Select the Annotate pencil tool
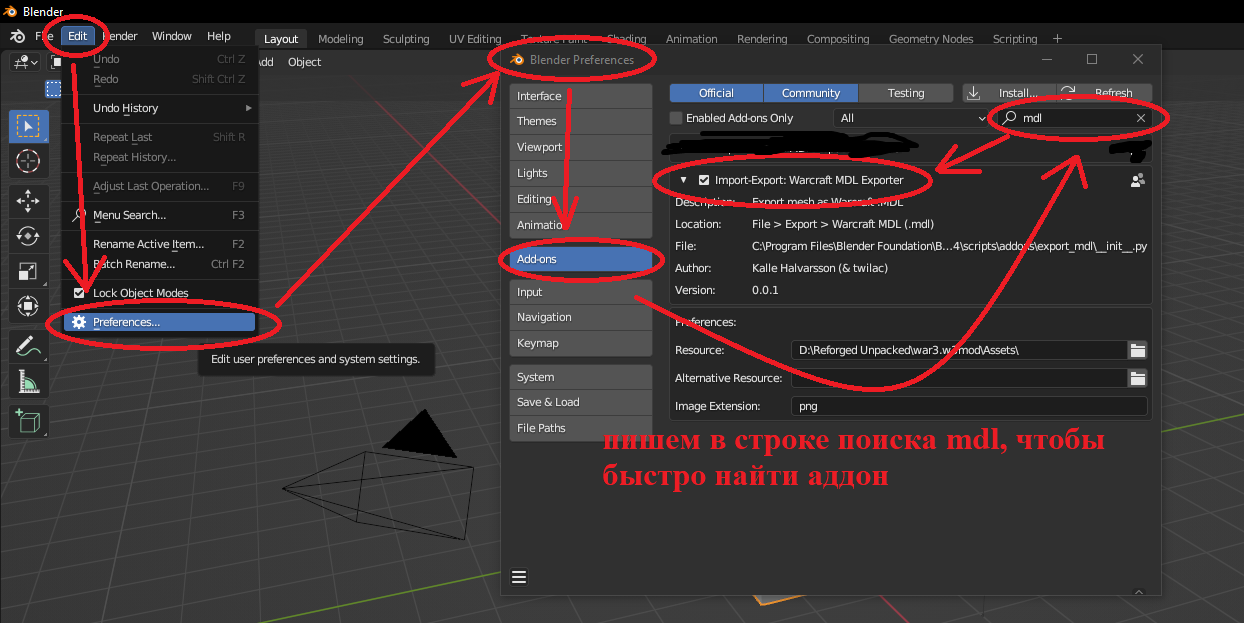The width and height of the screenshot is (1244, 623). (28, 346)
